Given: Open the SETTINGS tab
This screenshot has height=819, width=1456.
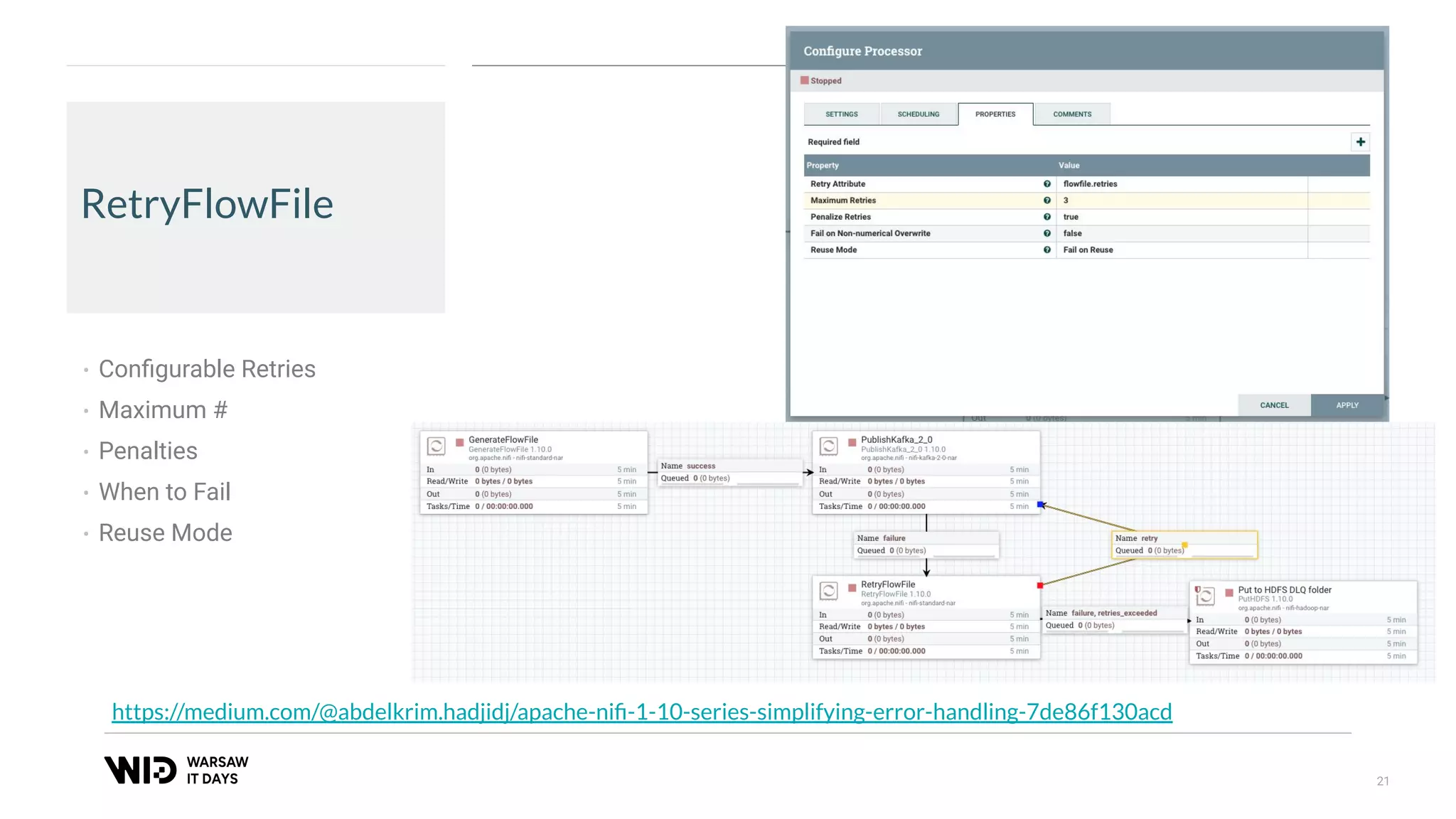Looking at the screenshot, I should pos(841,114).
